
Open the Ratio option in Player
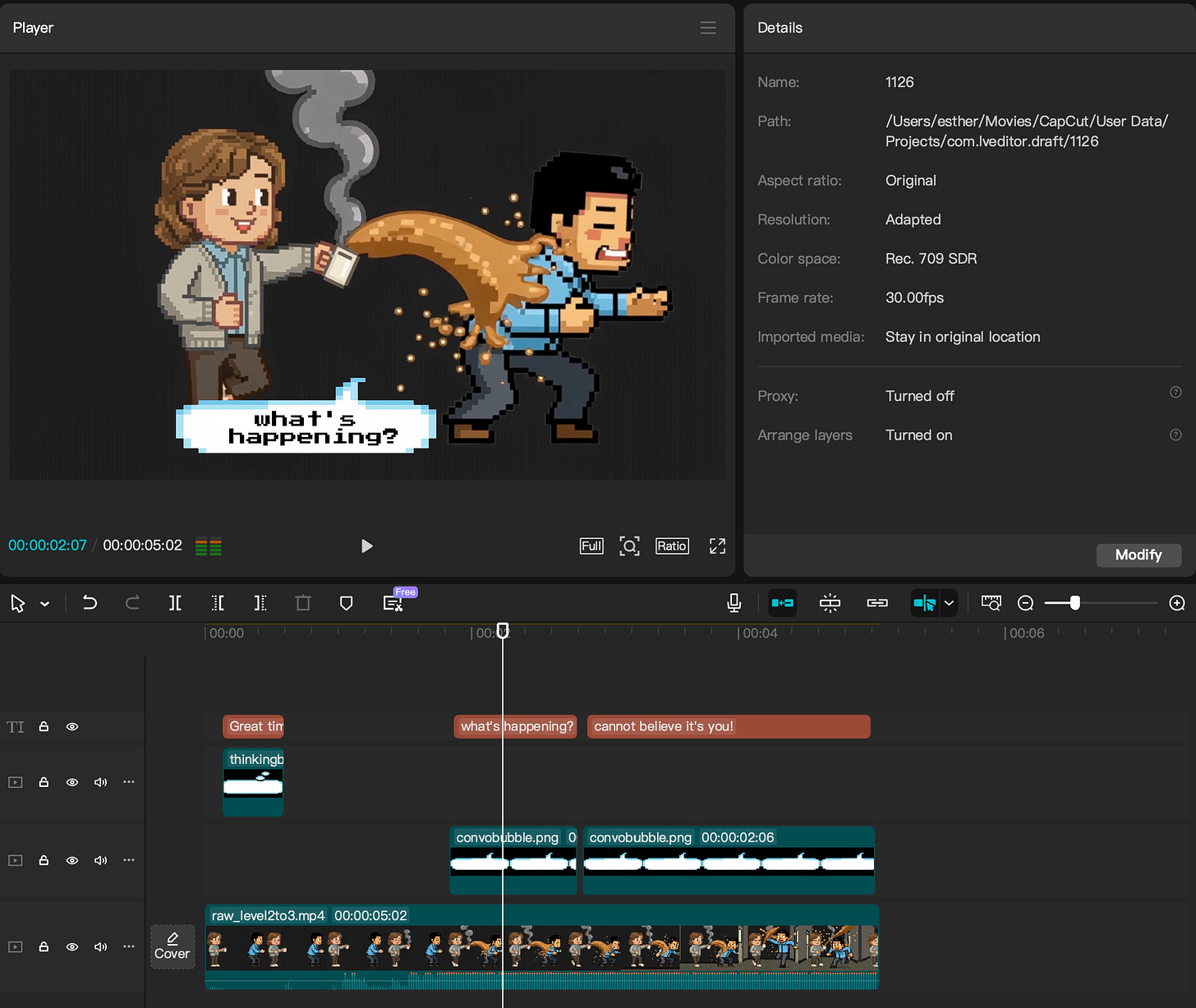tap(671, 546)
